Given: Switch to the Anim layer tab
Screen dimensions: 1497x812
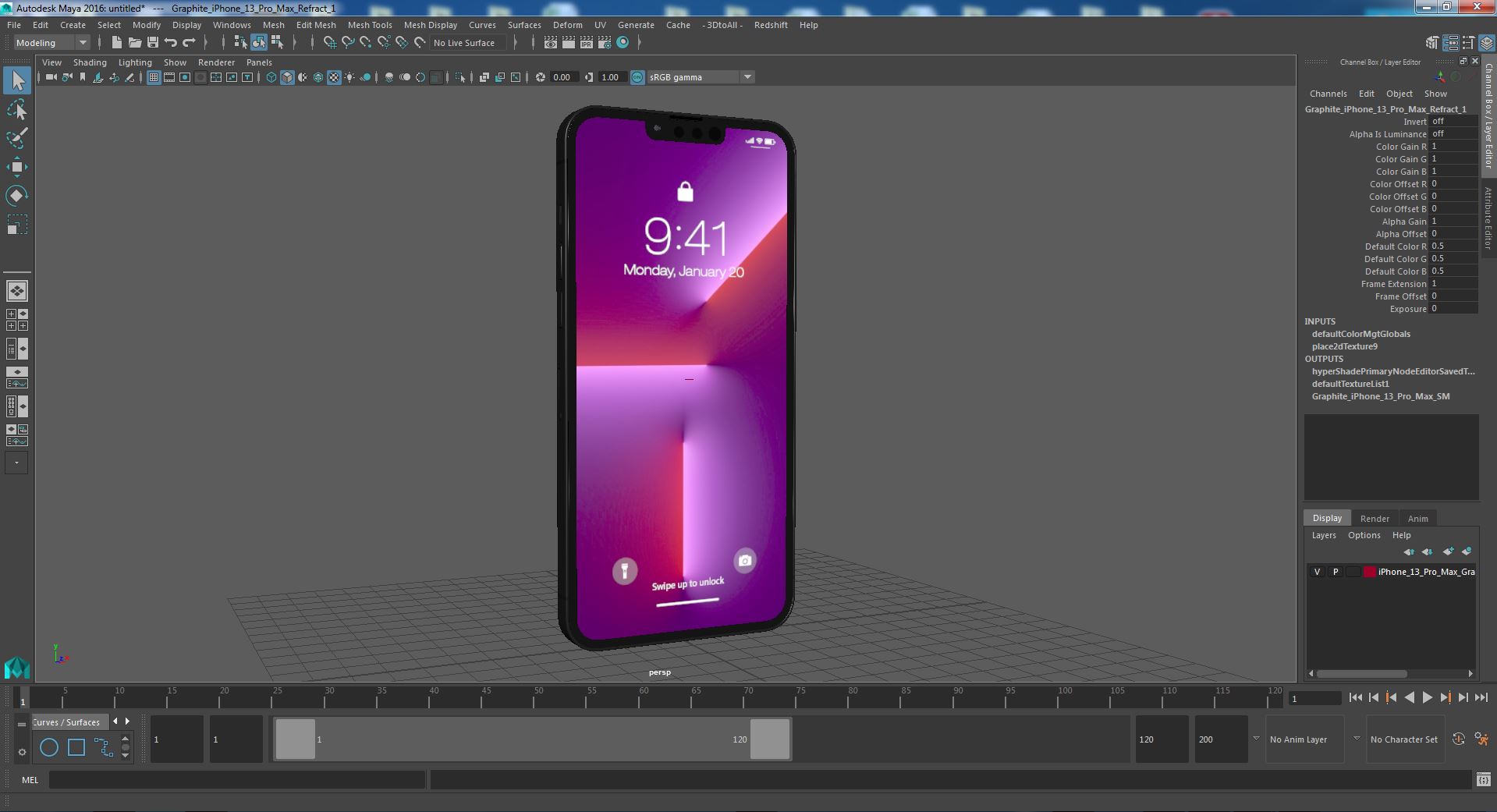Looking at the screenshot, I should tap(1417, 519).
